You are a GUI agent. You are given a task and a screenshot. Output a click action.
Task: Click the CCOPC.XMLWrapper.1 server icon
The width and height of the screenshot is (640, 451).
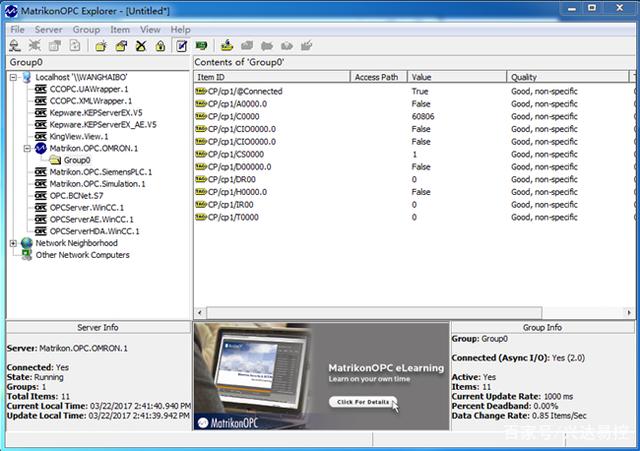(x=40, y=101)
